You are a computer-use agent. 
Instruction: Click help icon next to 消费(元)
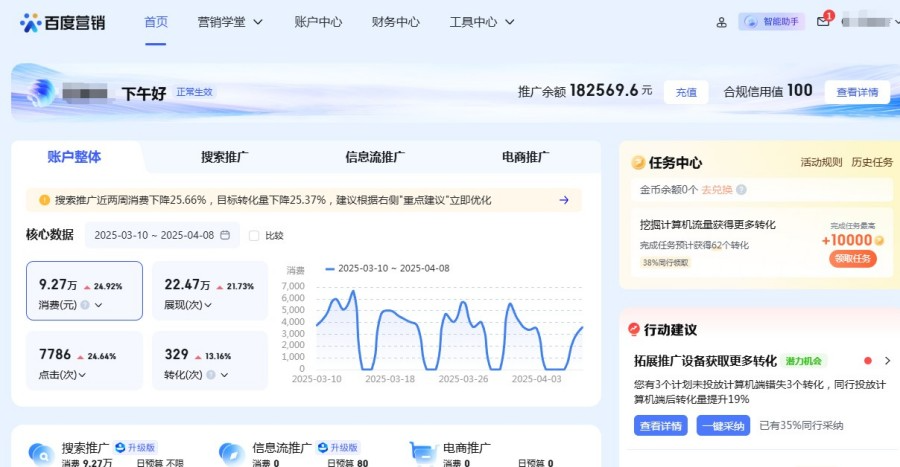point(85,306)
